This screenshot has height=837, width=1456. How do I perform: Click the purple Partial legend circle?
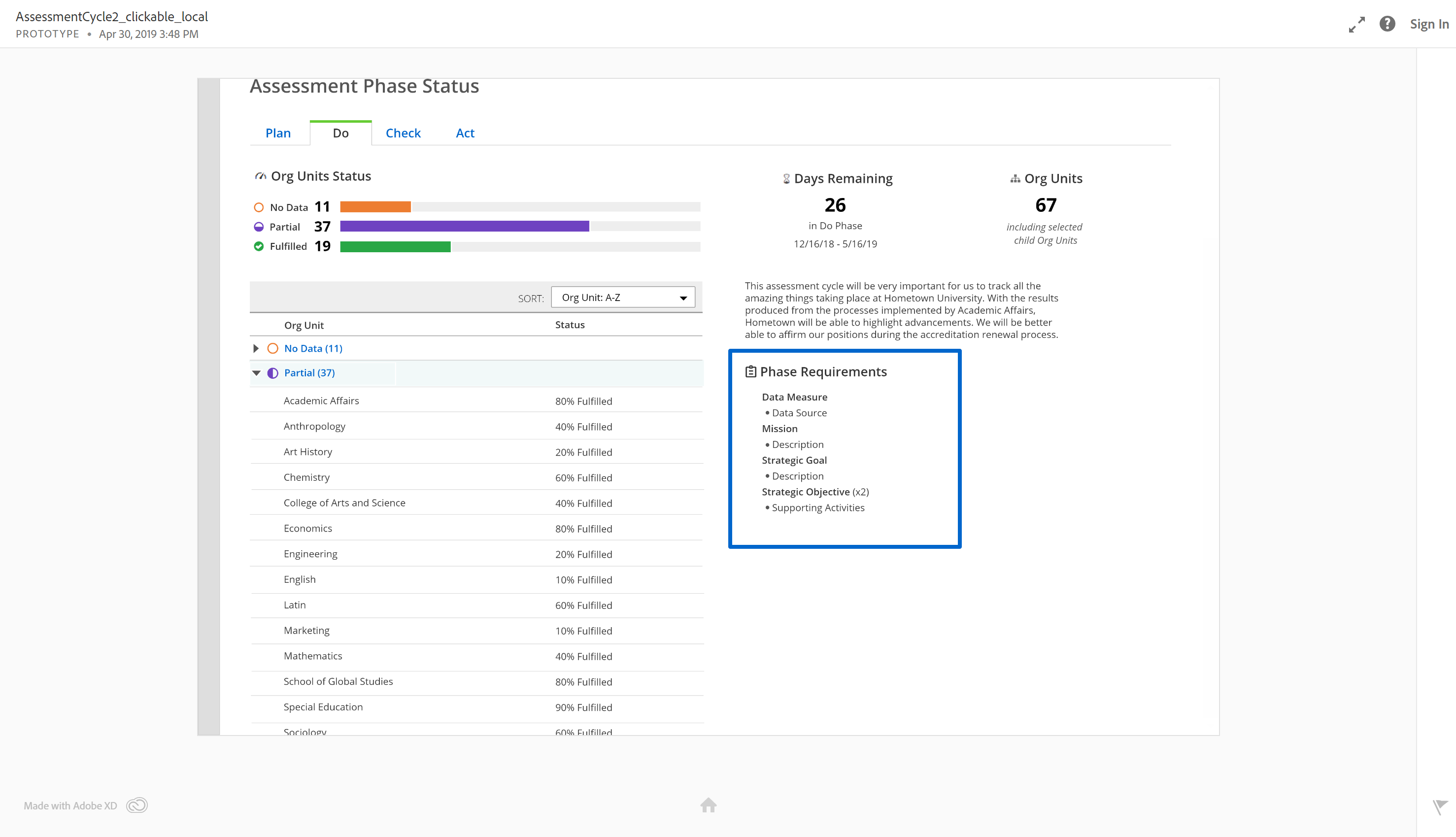pyautogui.click(x=259, y=227)
